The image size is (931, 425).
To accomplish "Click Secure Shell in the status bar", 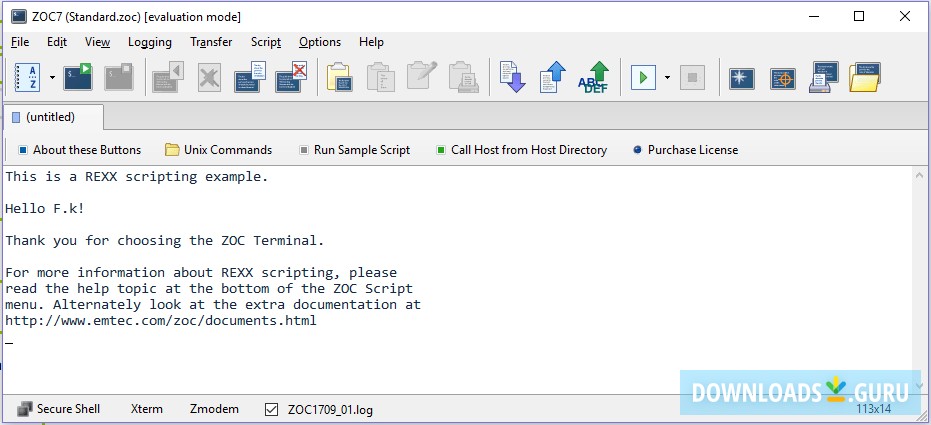I will pyautogui.click(x=59, y=409).
